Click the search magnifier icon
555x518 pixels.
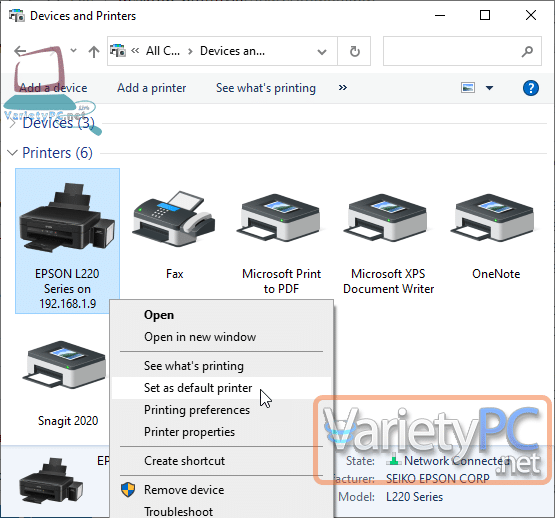[x=527, y=51]
